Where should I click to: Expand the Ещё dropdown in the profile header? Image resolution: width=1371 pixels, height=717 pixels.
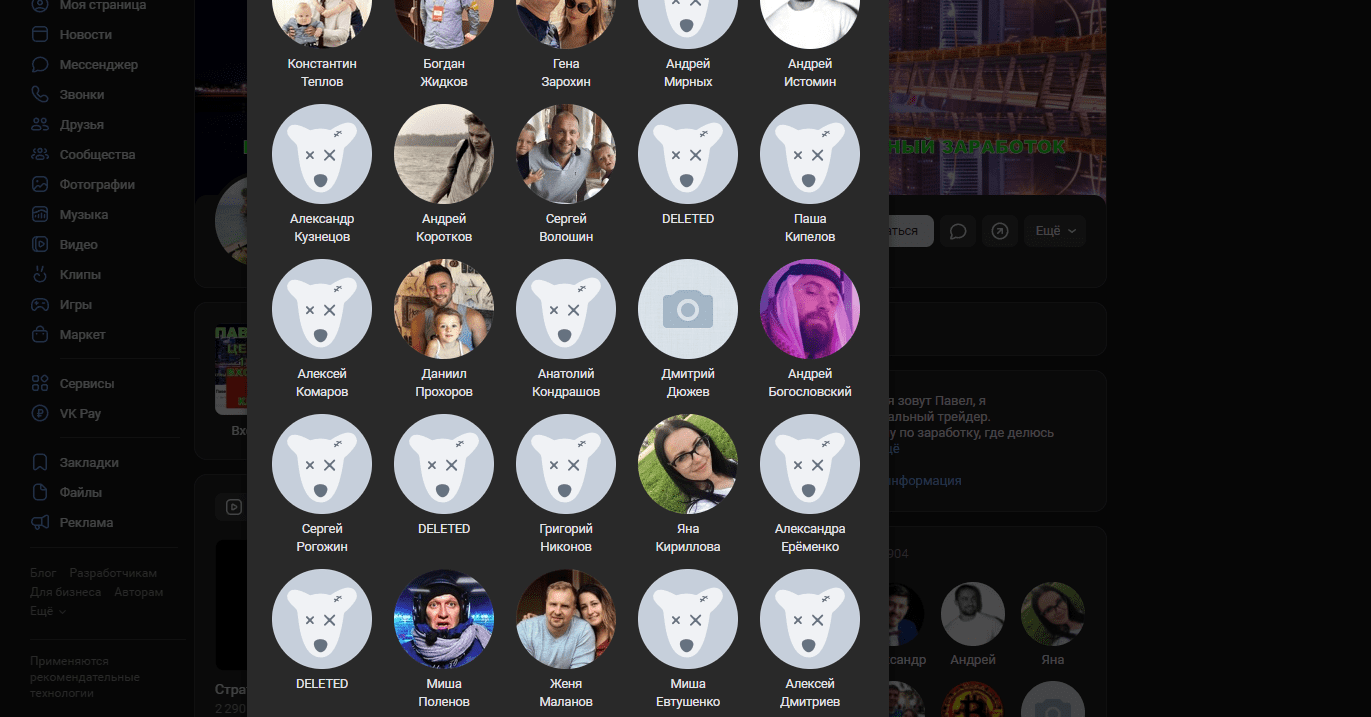point(1055,231)
